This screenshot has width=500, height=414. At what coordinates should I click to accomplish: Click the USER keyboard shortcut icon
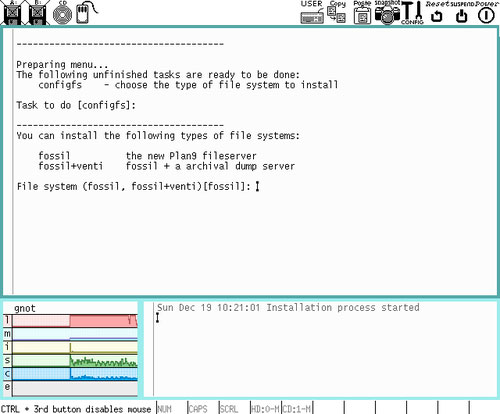[312, 13]
